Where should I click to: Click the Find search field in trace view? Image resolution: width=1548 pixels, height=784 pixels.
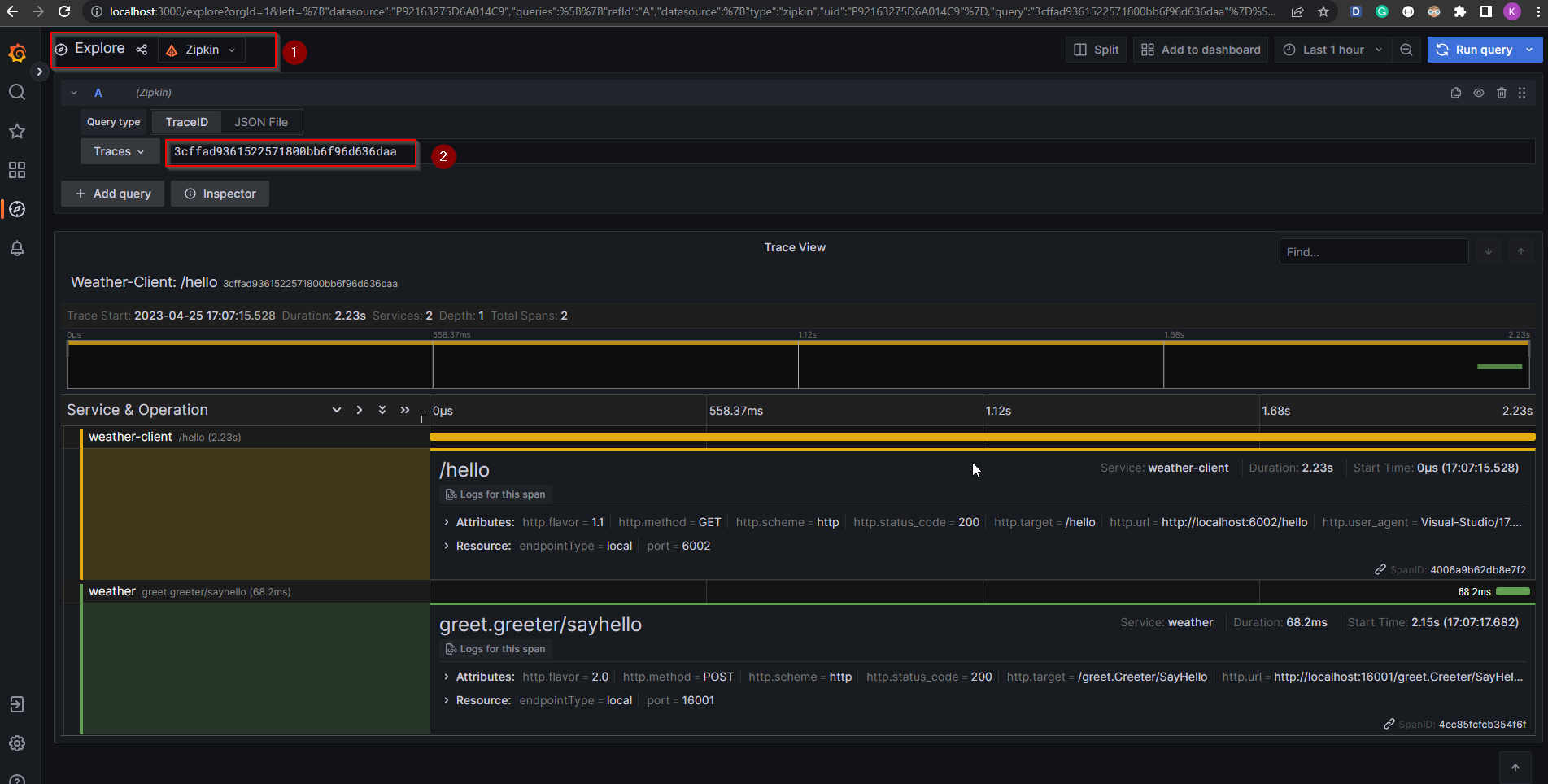(x=1373, y=252)
